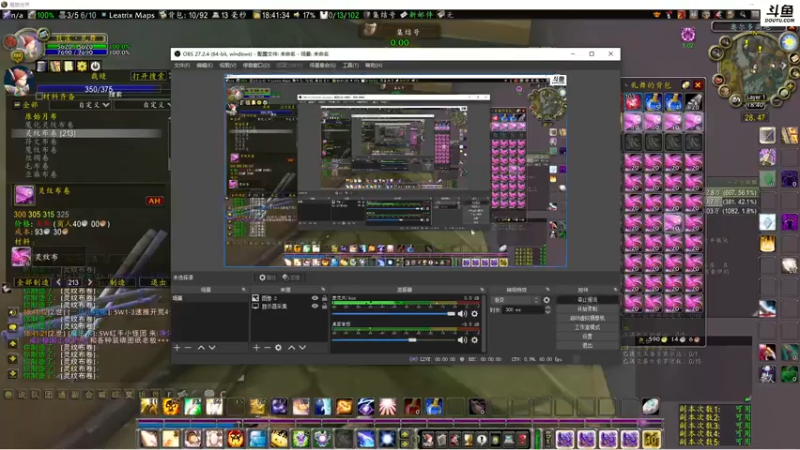Remove selected source with minus icon
Screen dimensions: 800x450
click(267, 347)
